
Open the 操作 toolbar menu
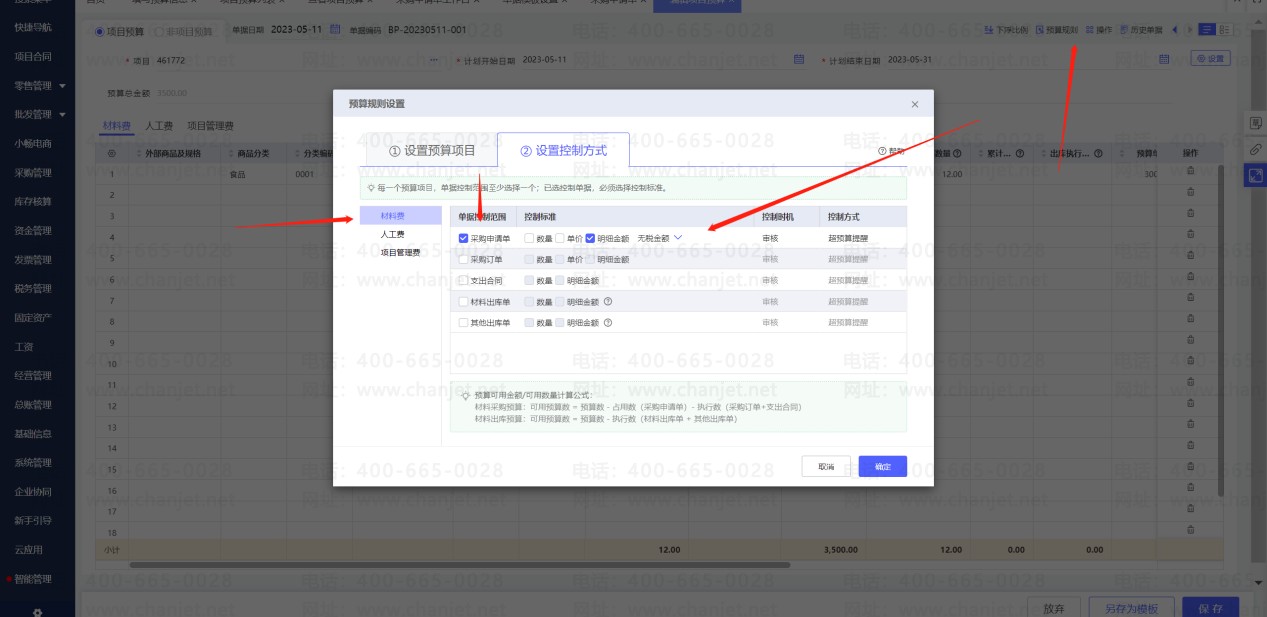pyautogui.click(x=1098, y=30)
